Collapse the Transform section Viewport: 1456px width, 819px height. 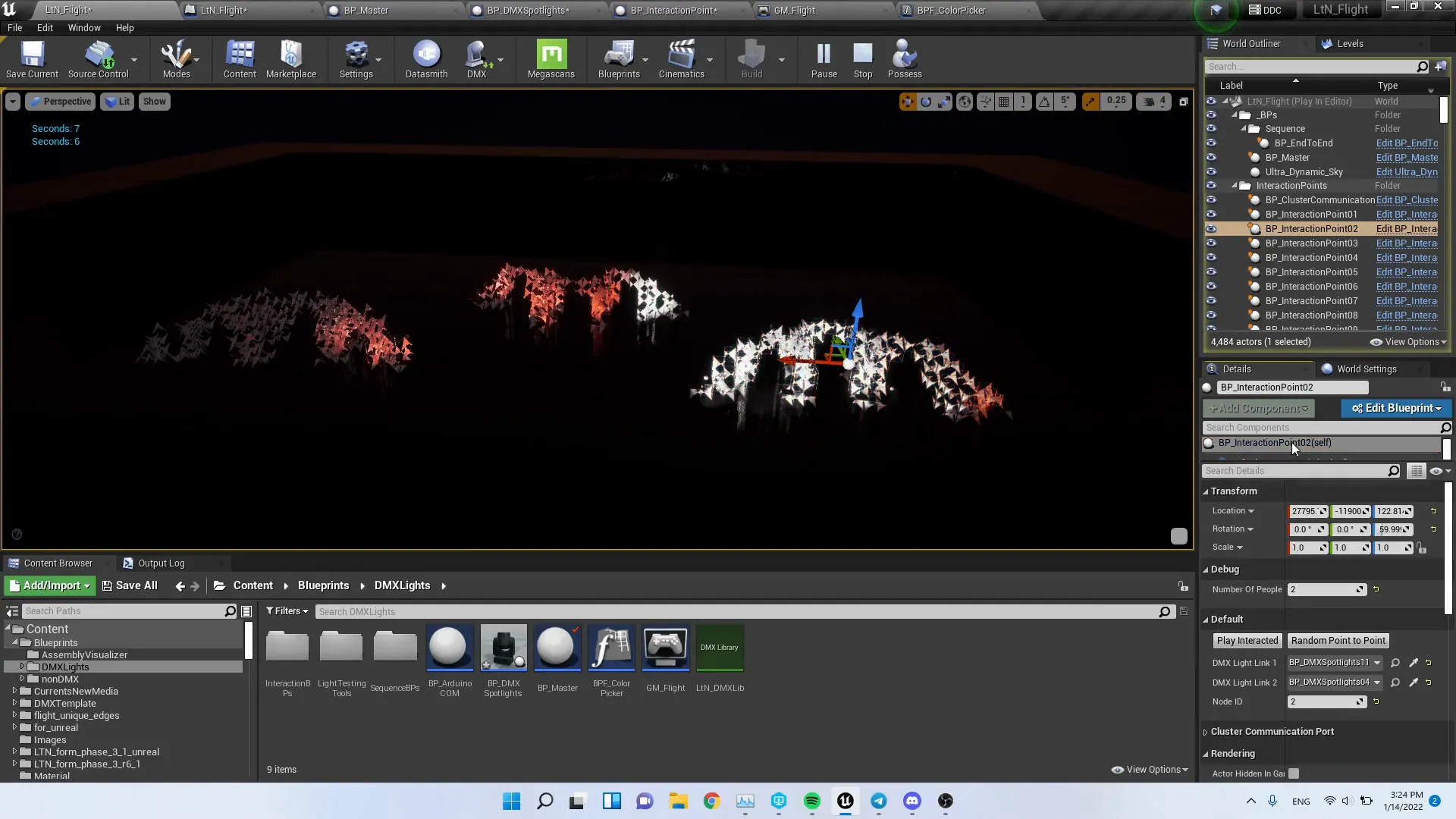point(1206,492)
